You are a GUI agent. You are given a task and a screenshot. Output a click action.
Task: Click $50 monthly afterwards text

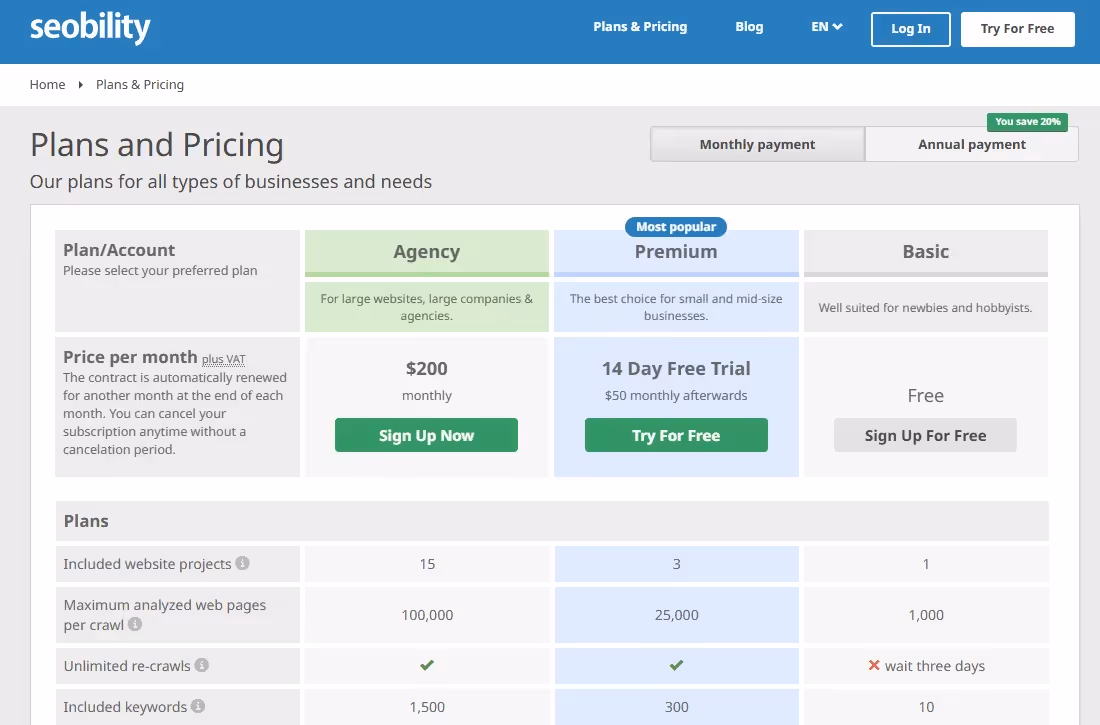676,396
